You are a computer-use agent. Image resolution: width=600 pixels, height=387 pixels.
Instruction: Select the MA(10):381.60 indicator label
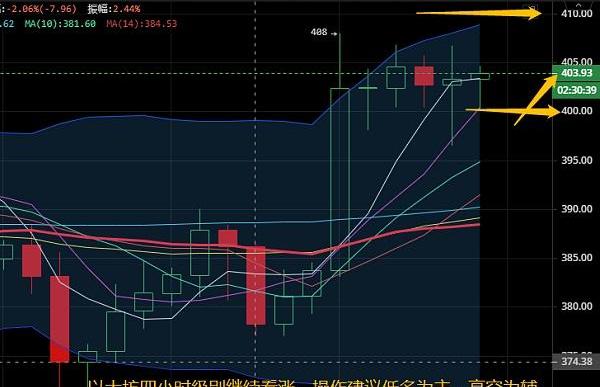point(60,24)
